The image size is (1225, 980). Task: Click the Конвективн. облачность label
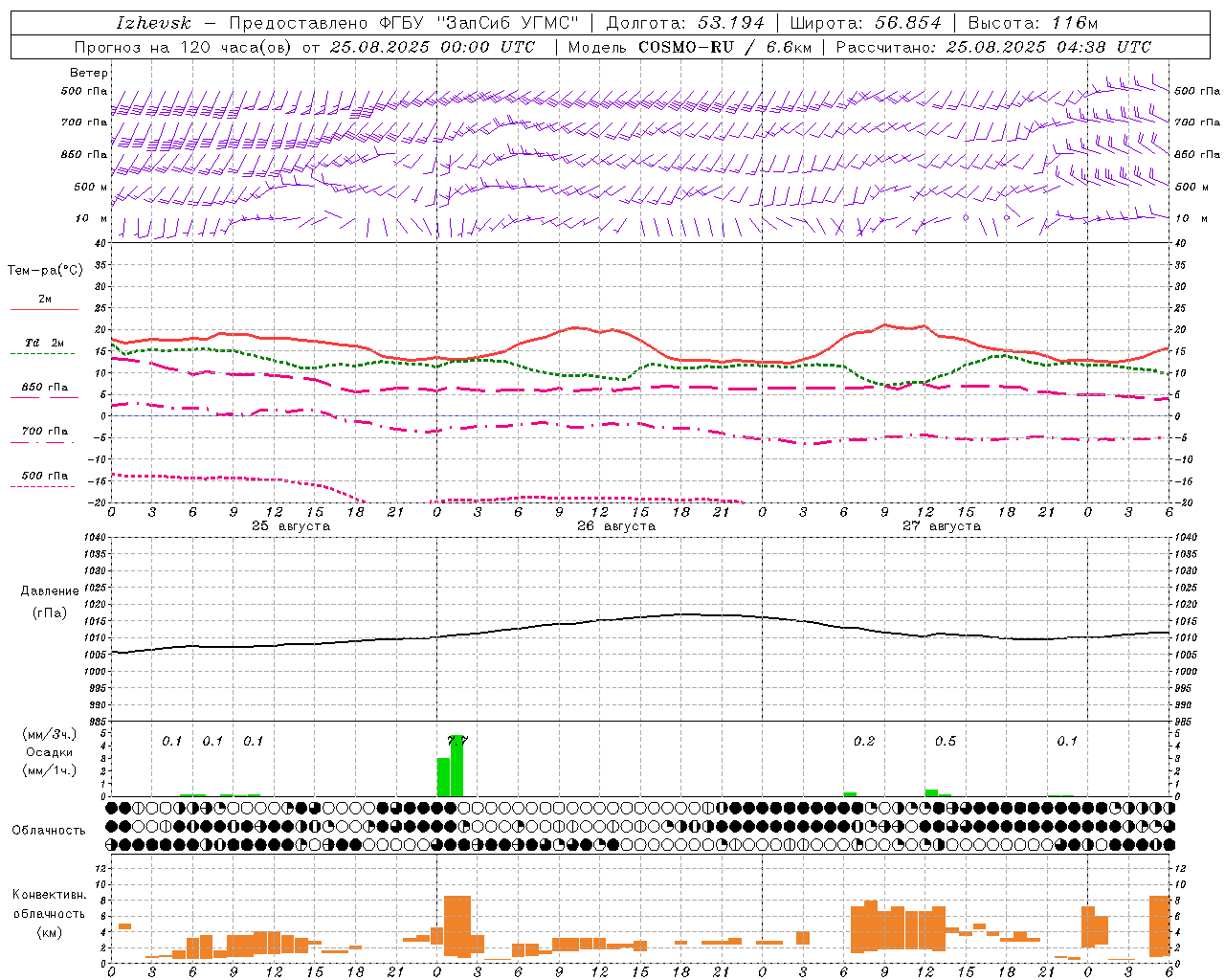pyautogui.click(x=49, y=904)
